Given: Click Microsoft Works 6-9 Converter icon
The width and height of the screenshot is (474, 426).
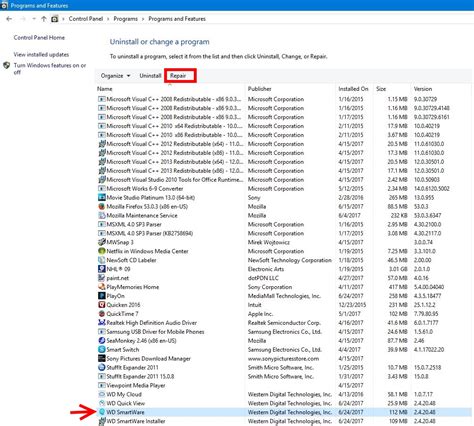Looking at the screenshot, I should (x=102, y=188).
